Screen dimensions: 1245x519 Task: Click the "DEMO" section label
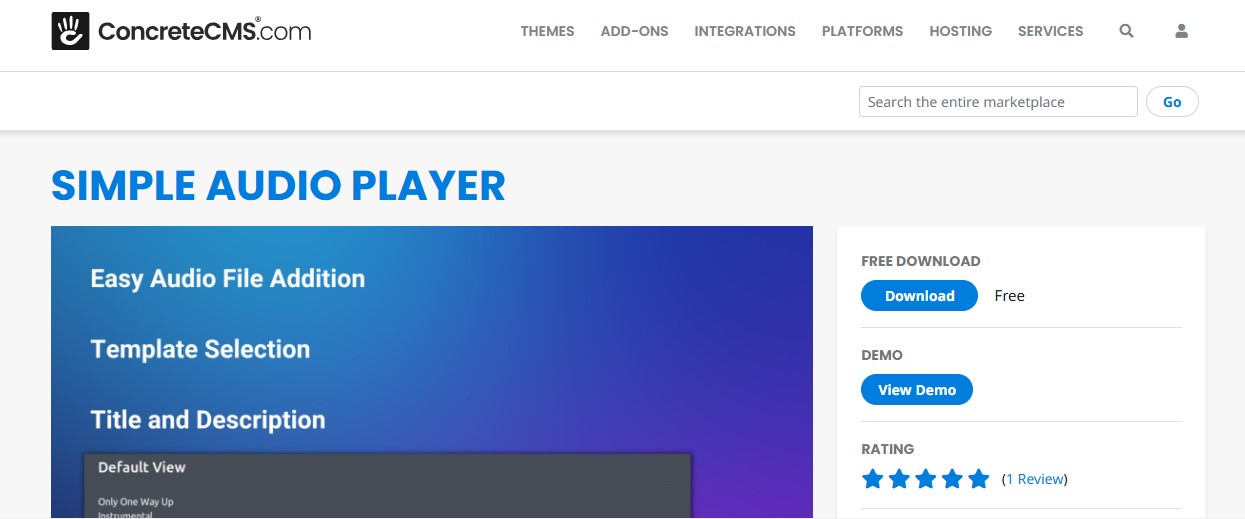(882, 355)
